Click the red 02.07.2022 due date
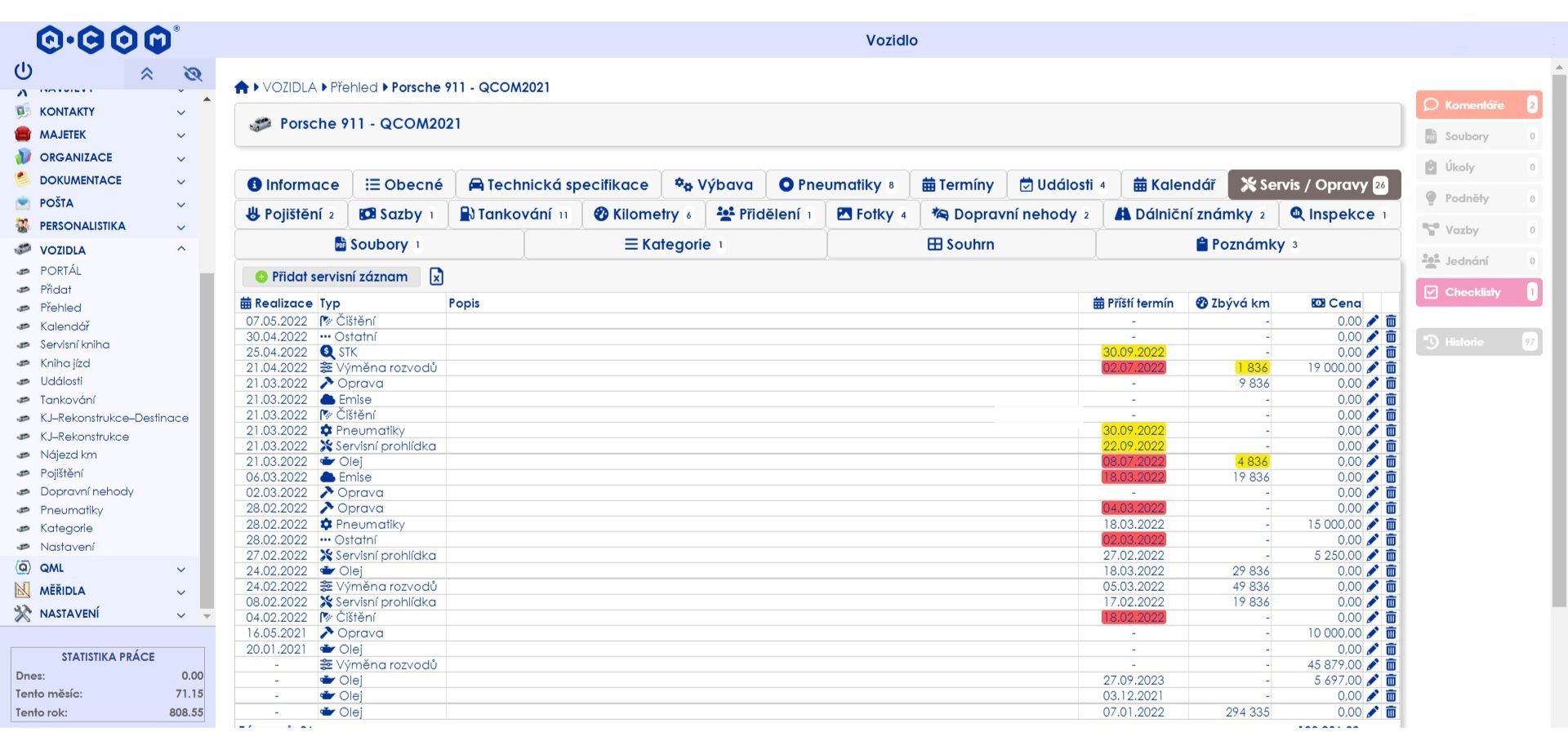 coord(1134,368)
